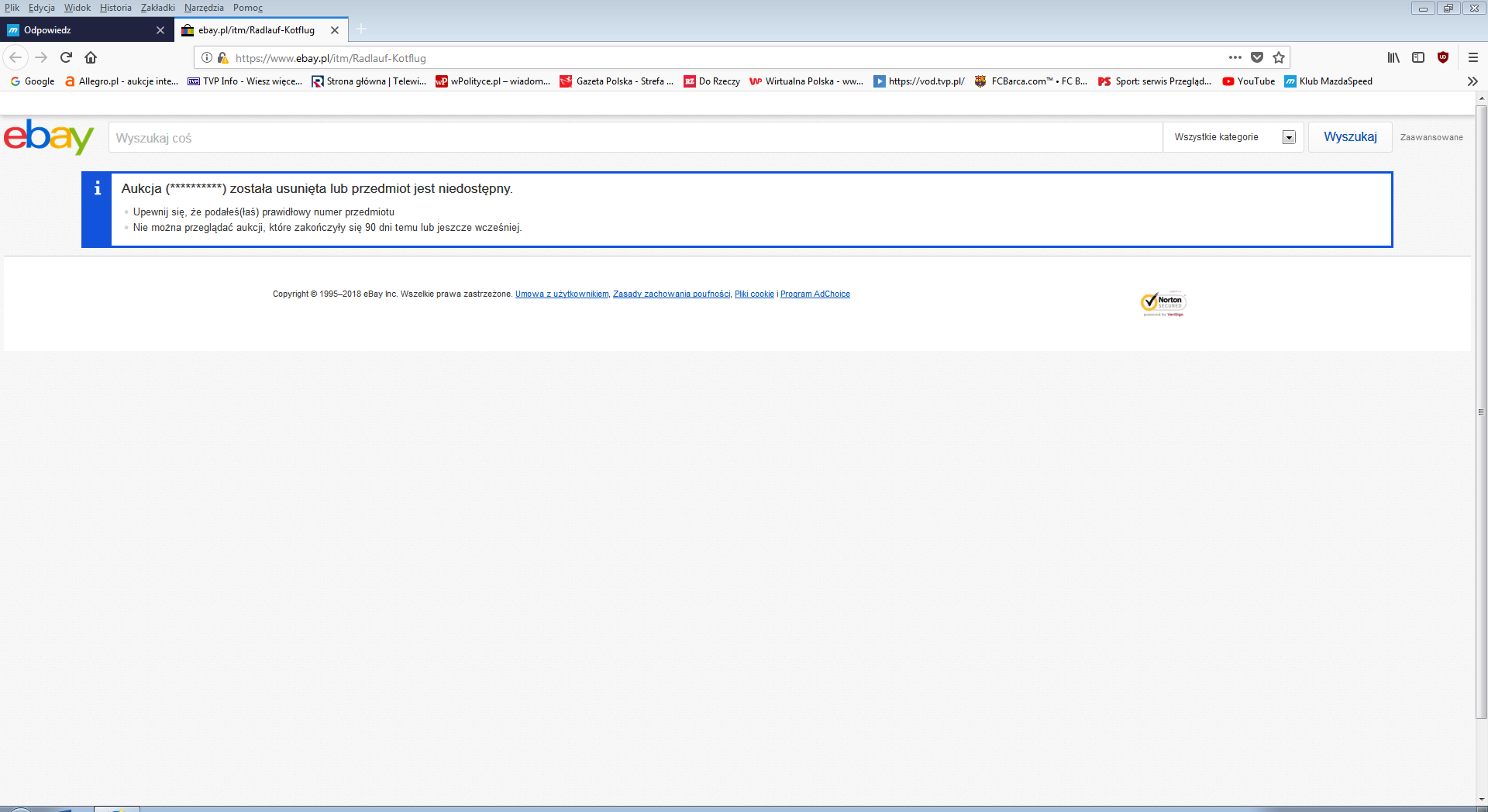Show more bookmarks overflow chevron
Screen dimensions: 1488x812
coord(1472,81)
